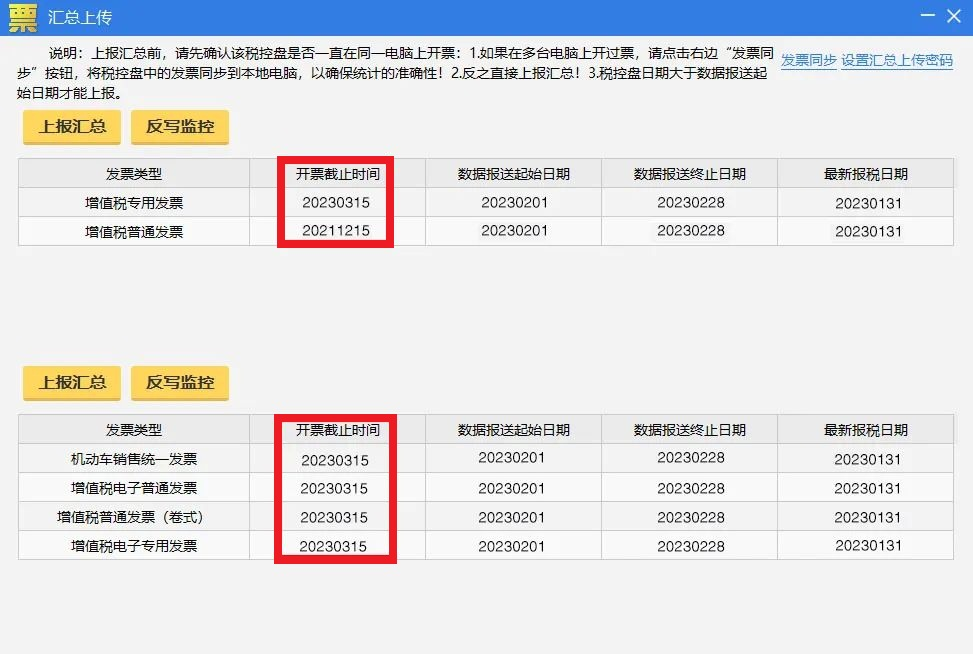Click 20230228 in the 20211215 row
The width and height of the screenshot is (973, 654).
tap(691, 230)
